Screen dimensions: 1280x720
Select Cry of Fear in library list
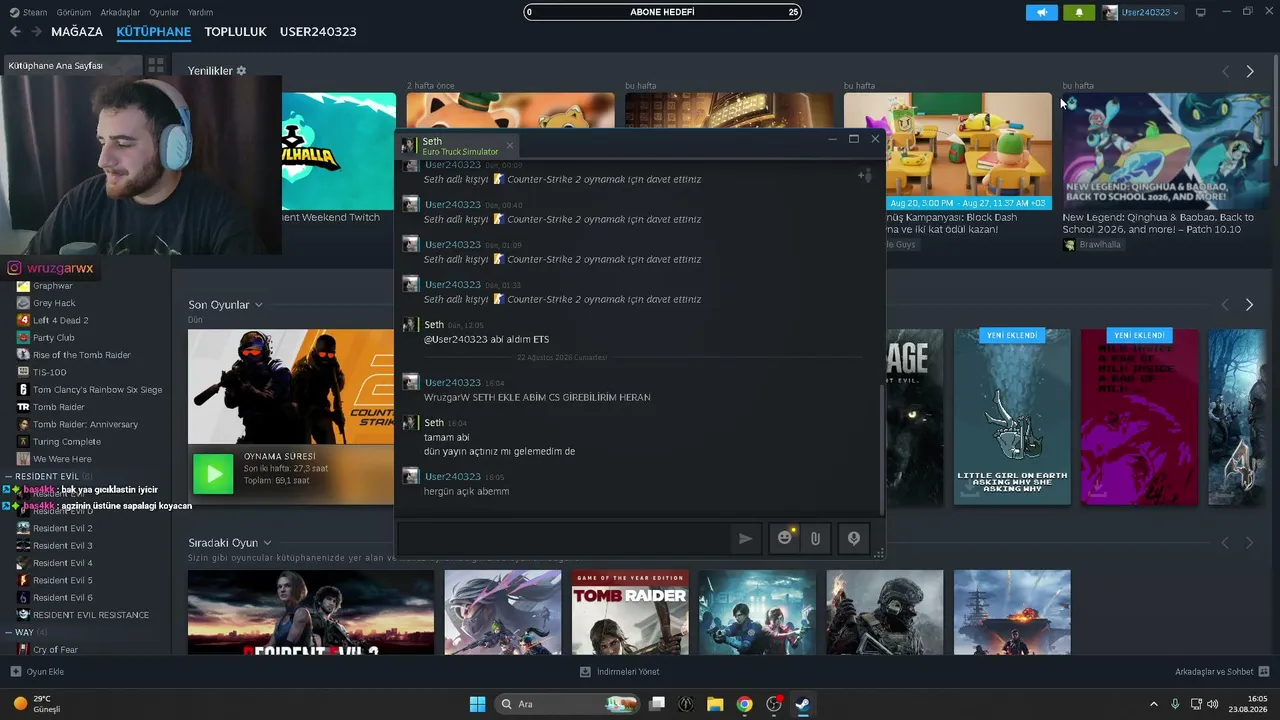point(55,650)
